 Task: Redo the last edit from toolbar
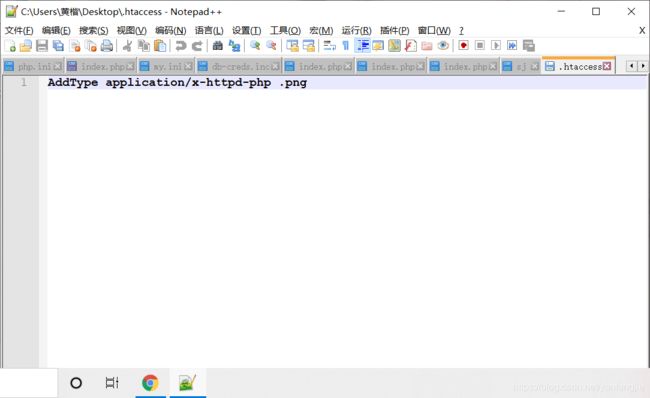pyautogui.click(x=197, y=46)
